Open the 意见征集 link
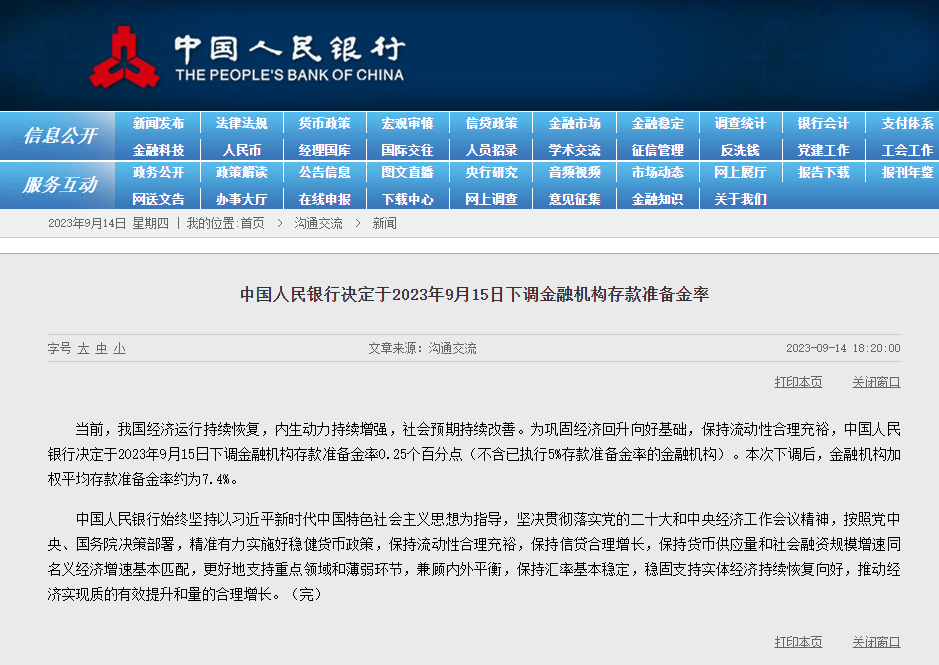The width and height of the screenshot is (939, 665). [574, 199]
